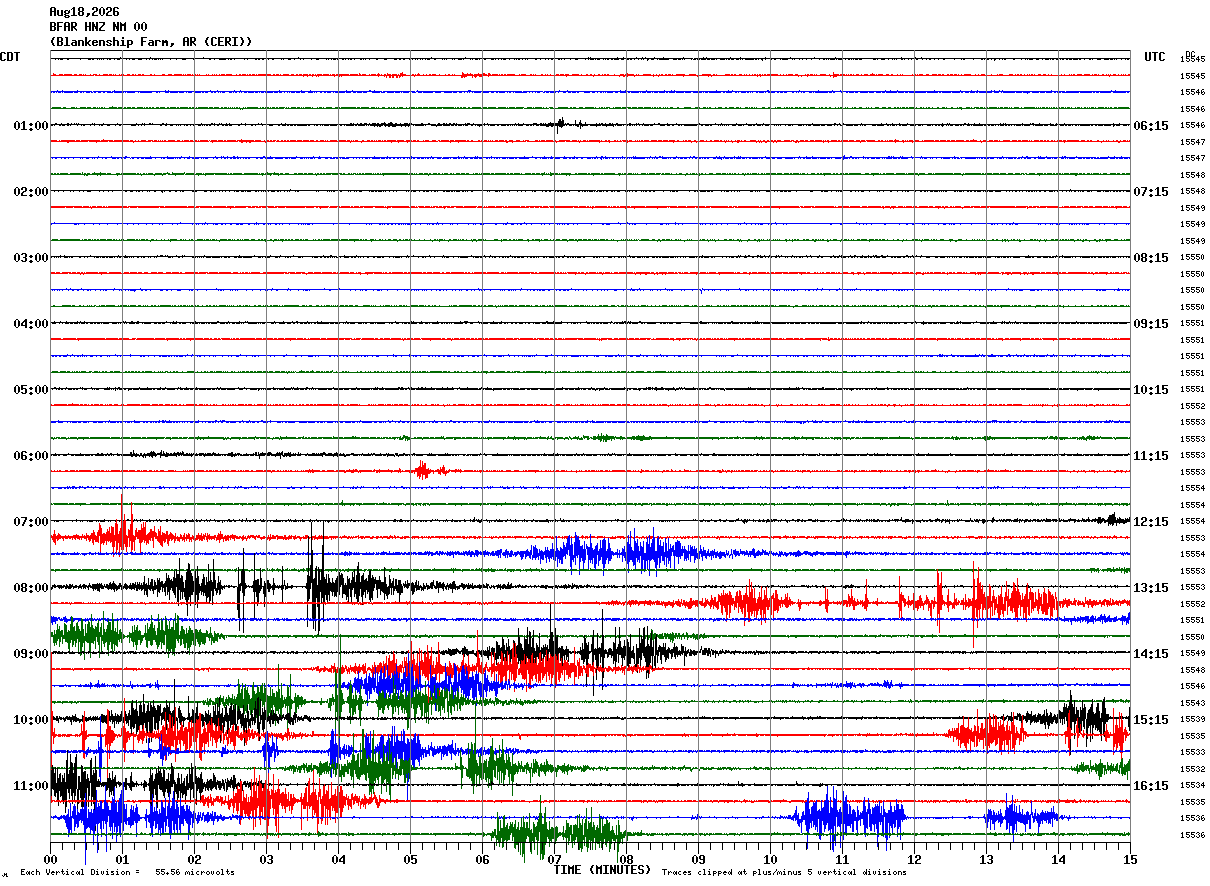Click the DC column header

coord(1190,54)
